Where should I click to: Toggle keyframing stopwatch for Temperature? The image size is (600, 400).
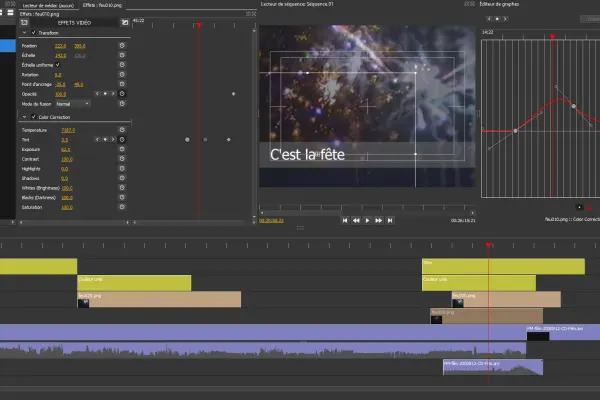[x=122, y=130]
